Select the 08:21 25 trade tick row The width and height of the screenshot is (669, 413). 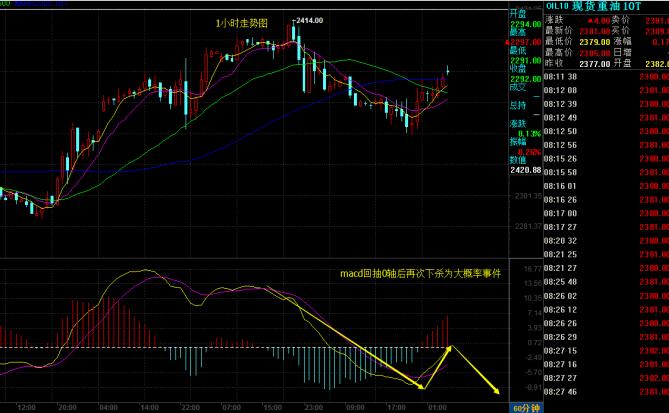(x=606, y=254)
